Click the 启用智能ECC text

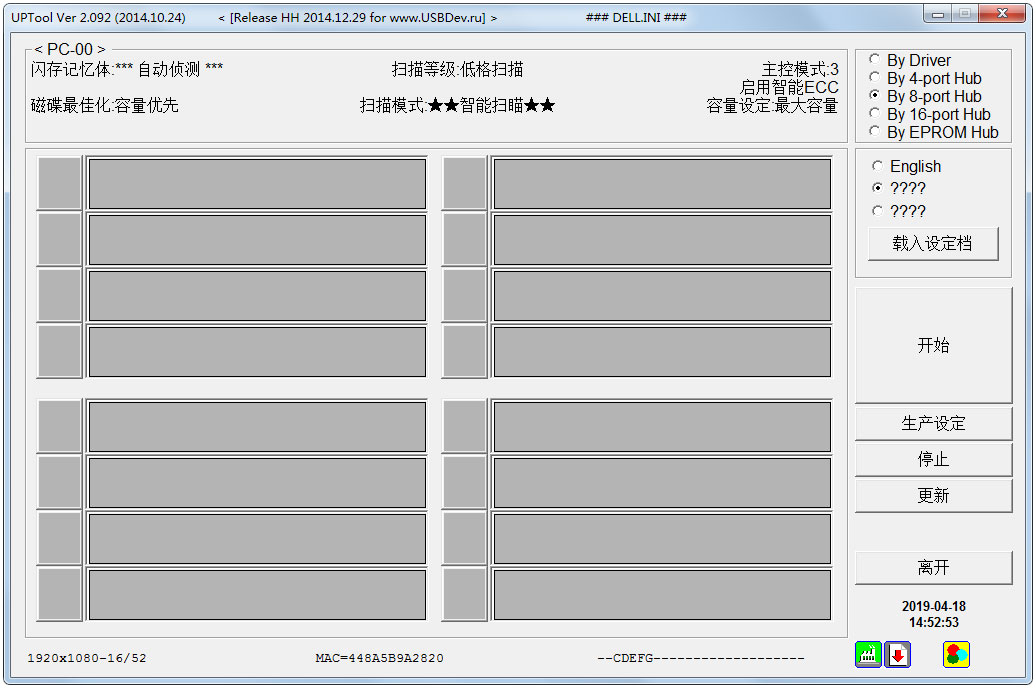coord(789,87)
